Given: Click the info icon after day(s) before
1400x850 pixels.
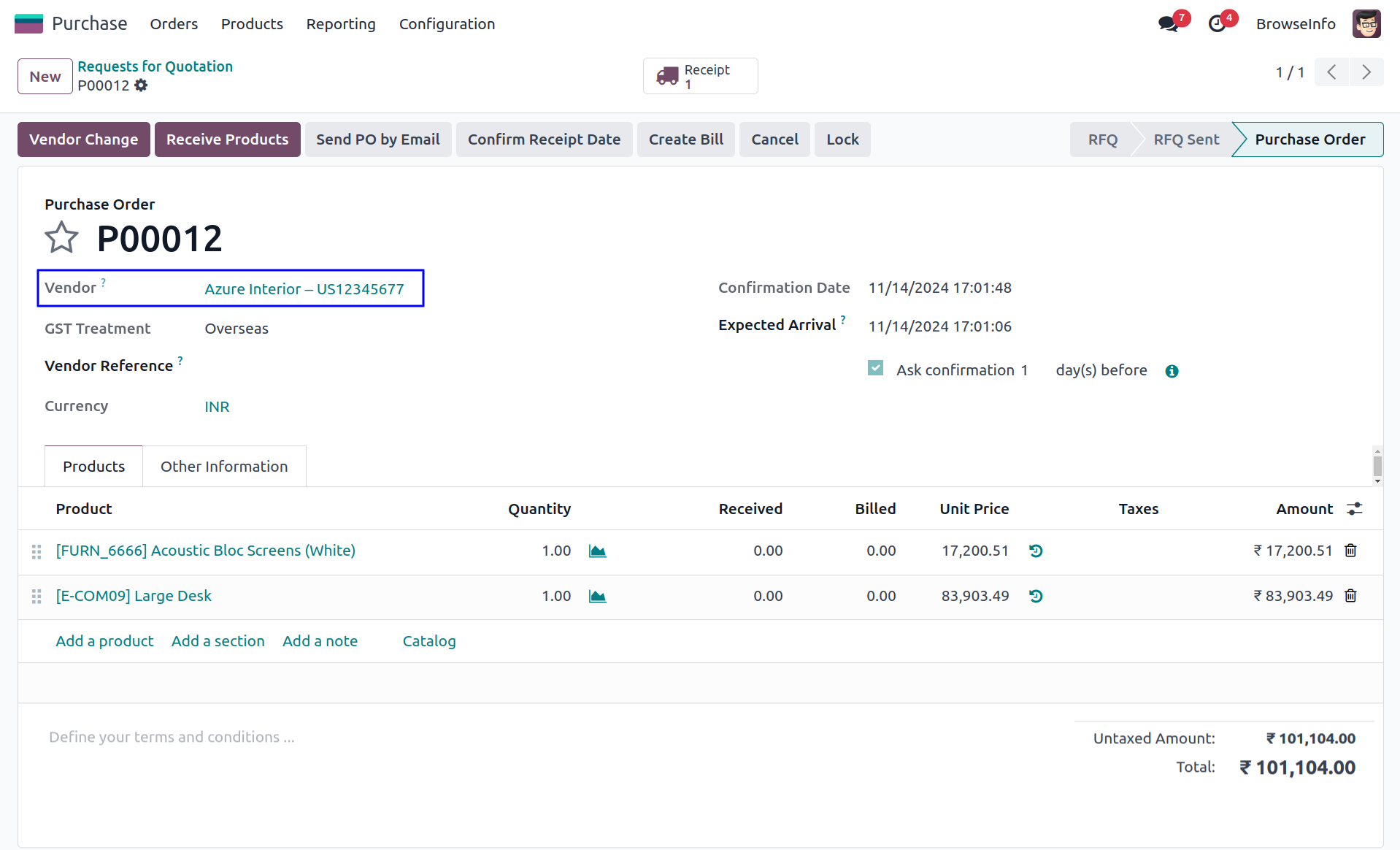Looking at the screenshot, I should 1172,371.
